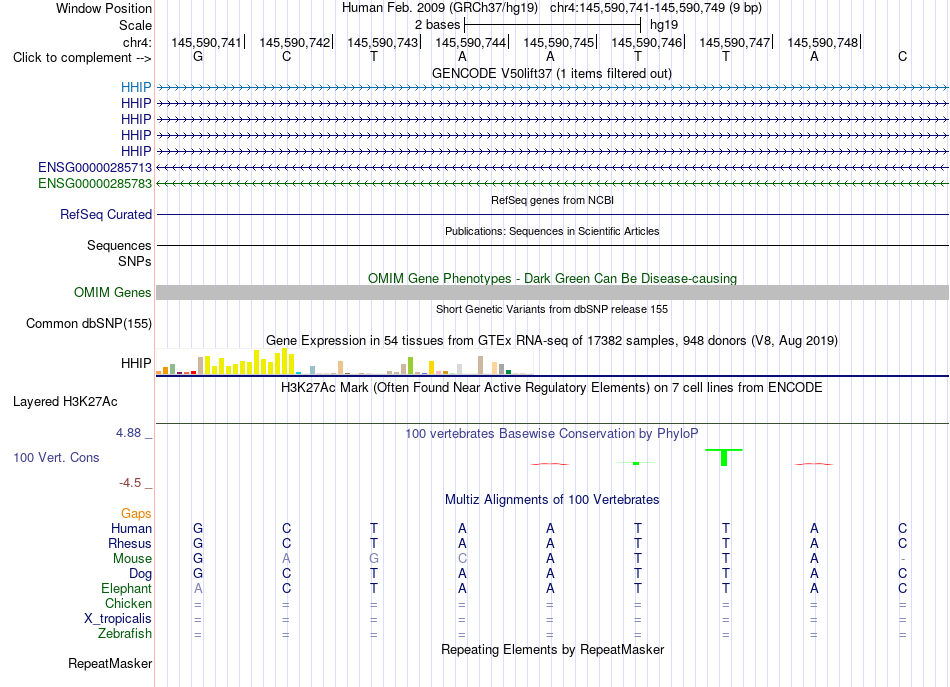Select the OMIM Genes track label
The width and height of the screenshot is (950, 687).
tap(112, 293)
